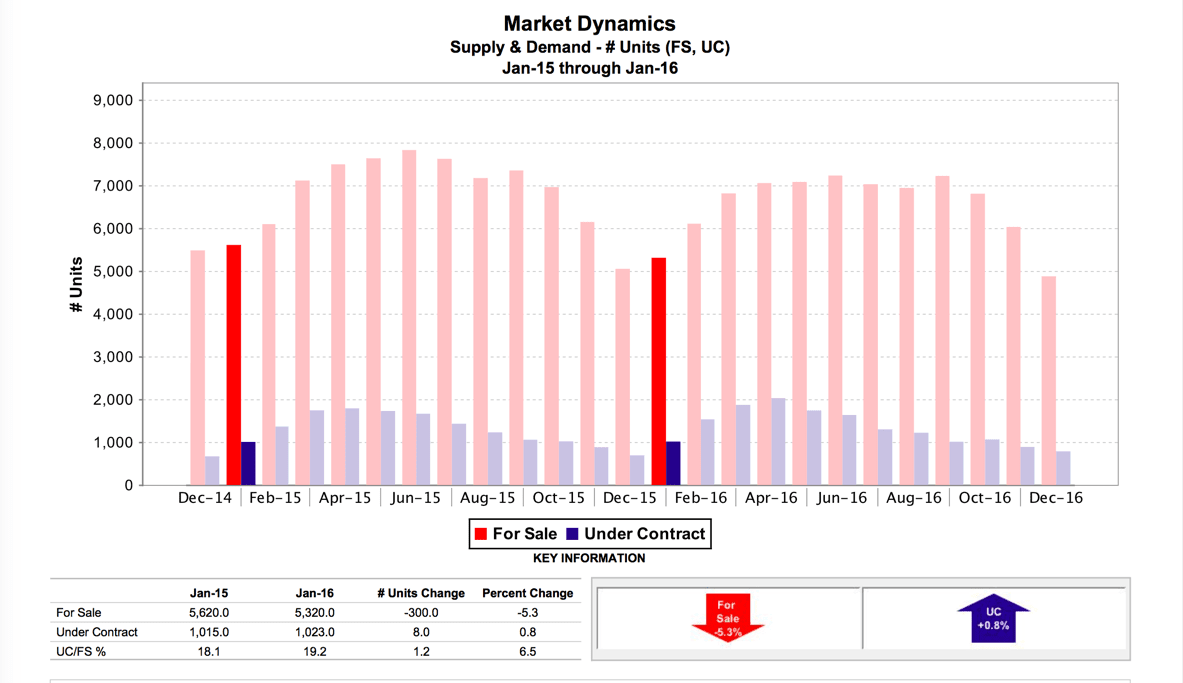Click the 5,620.0 table cell
Screen dimensions: 1183x683
(x=209, y=613)
